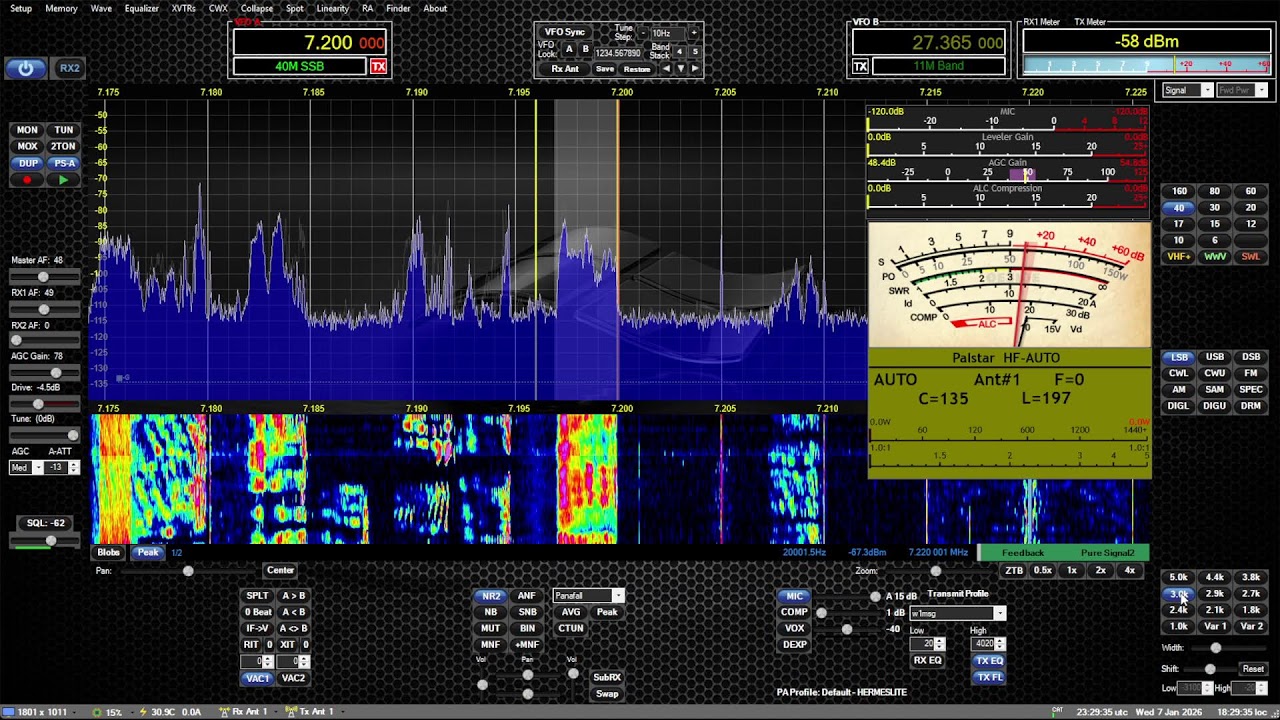Open the Transmit Profile dropdown

click(x=957, y=613)
